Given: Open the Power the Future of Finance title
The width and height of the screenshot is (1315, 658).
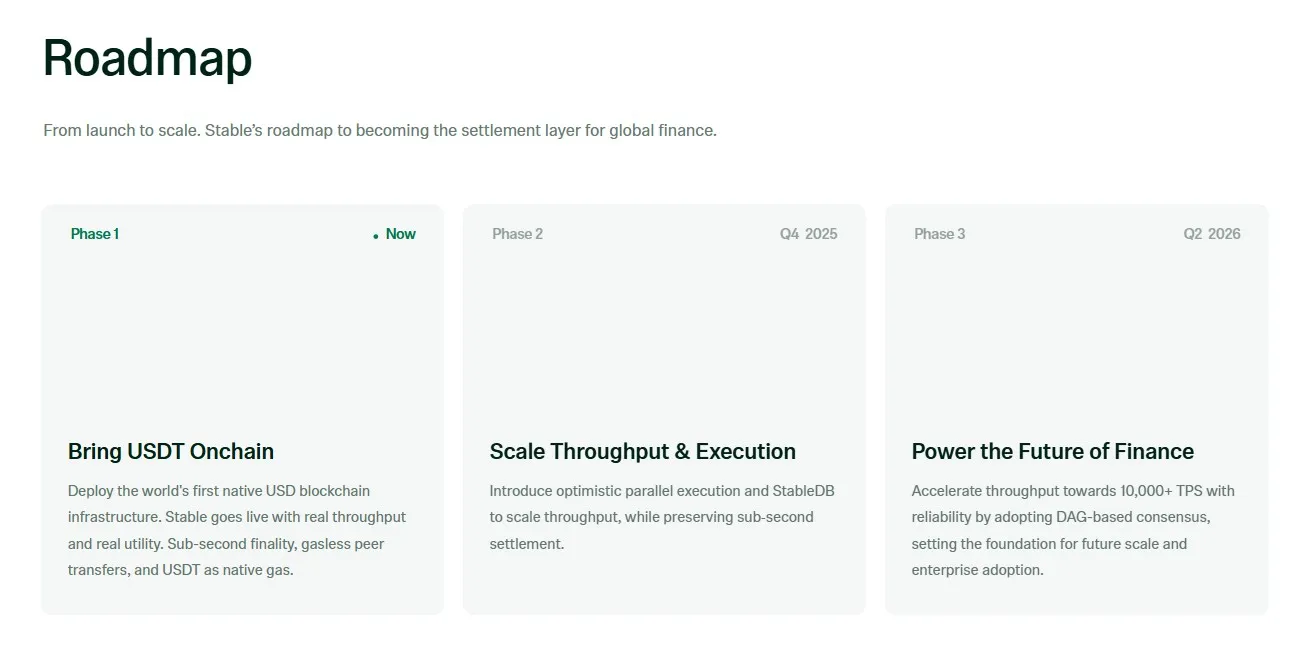Looking at the screenshot, I should point(1052,451).
